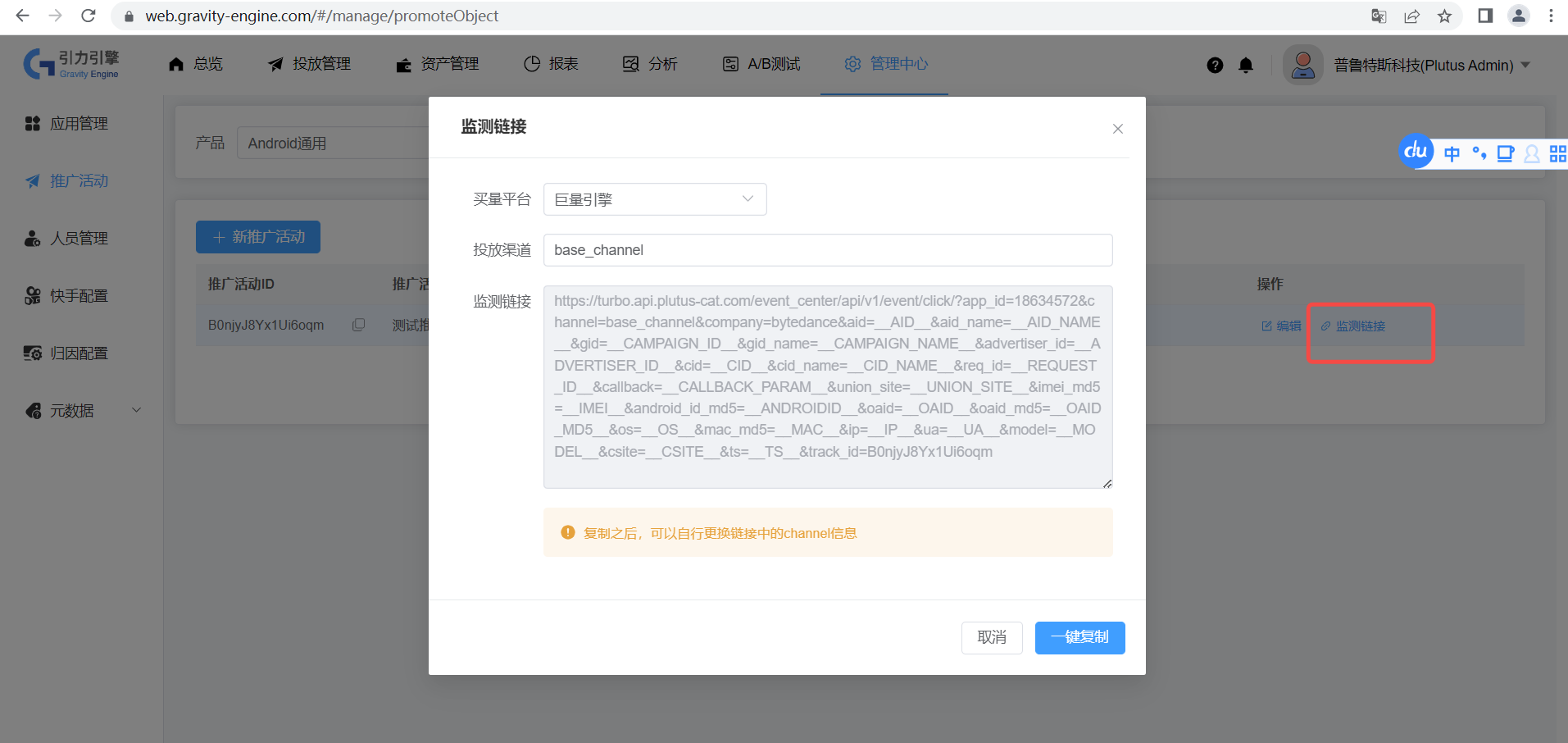Screen dimensions: 1568x743
Task: Open the notification bell
Action: click(x=1246, y=66)
